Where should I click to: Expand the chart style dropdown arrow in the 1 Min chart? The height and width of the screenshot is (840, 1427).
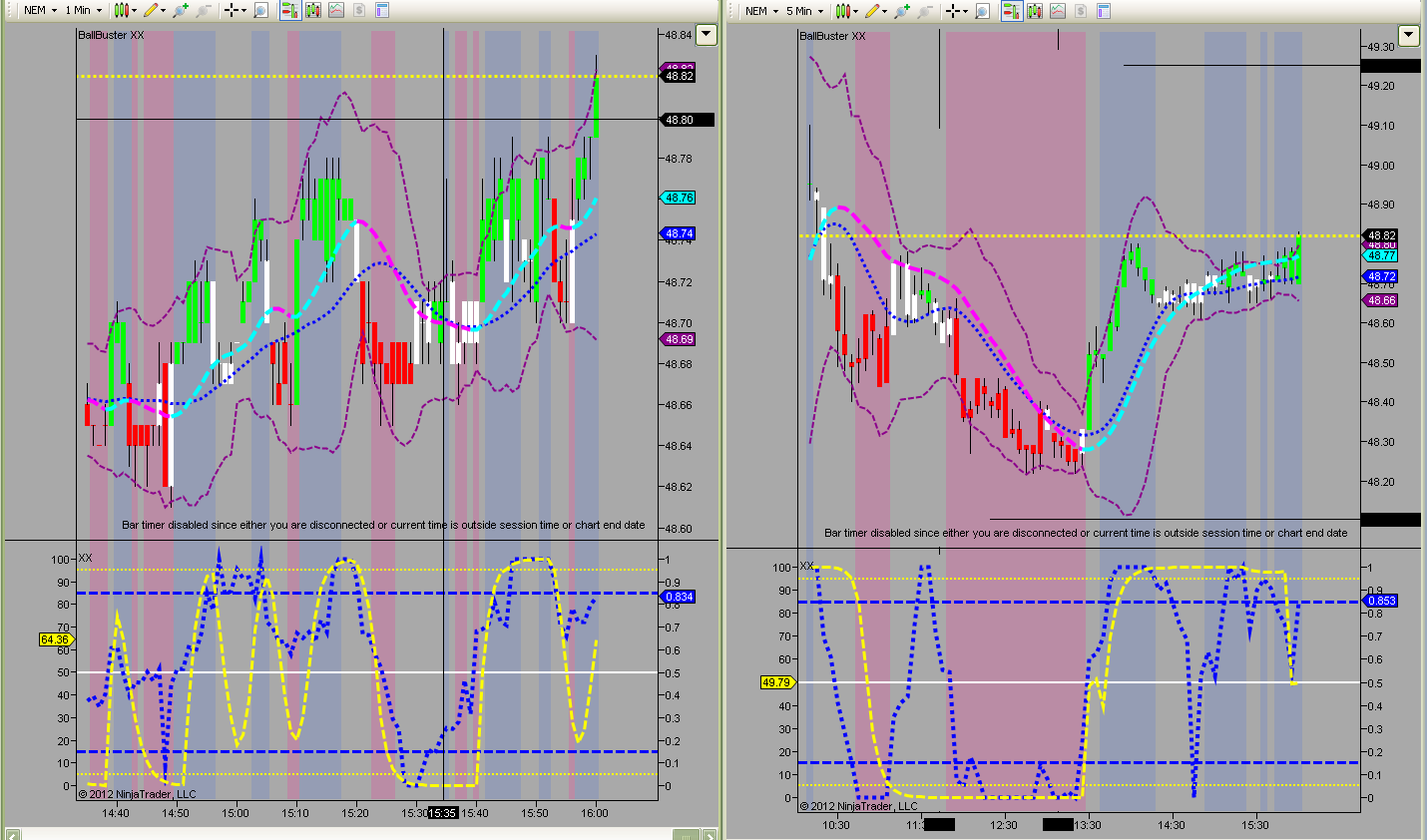point(133,10)
